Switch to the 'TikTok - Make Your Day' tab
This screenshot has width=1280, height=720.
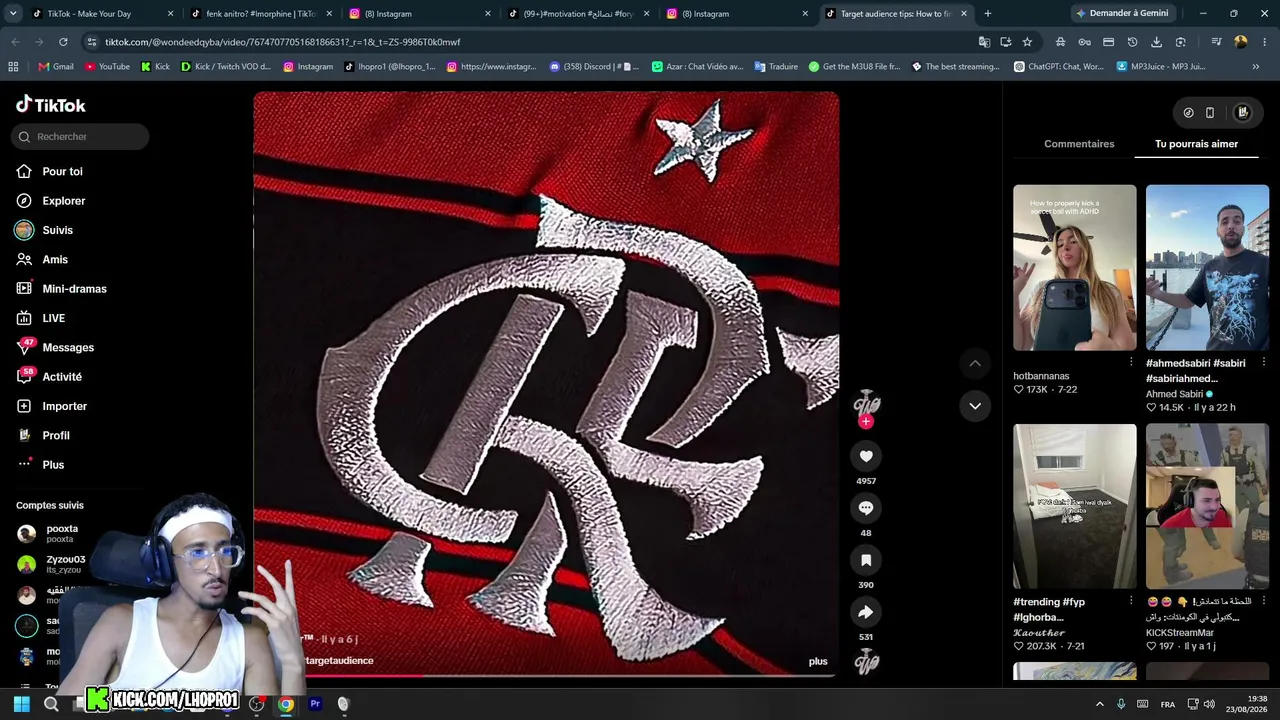pos(102,14)
